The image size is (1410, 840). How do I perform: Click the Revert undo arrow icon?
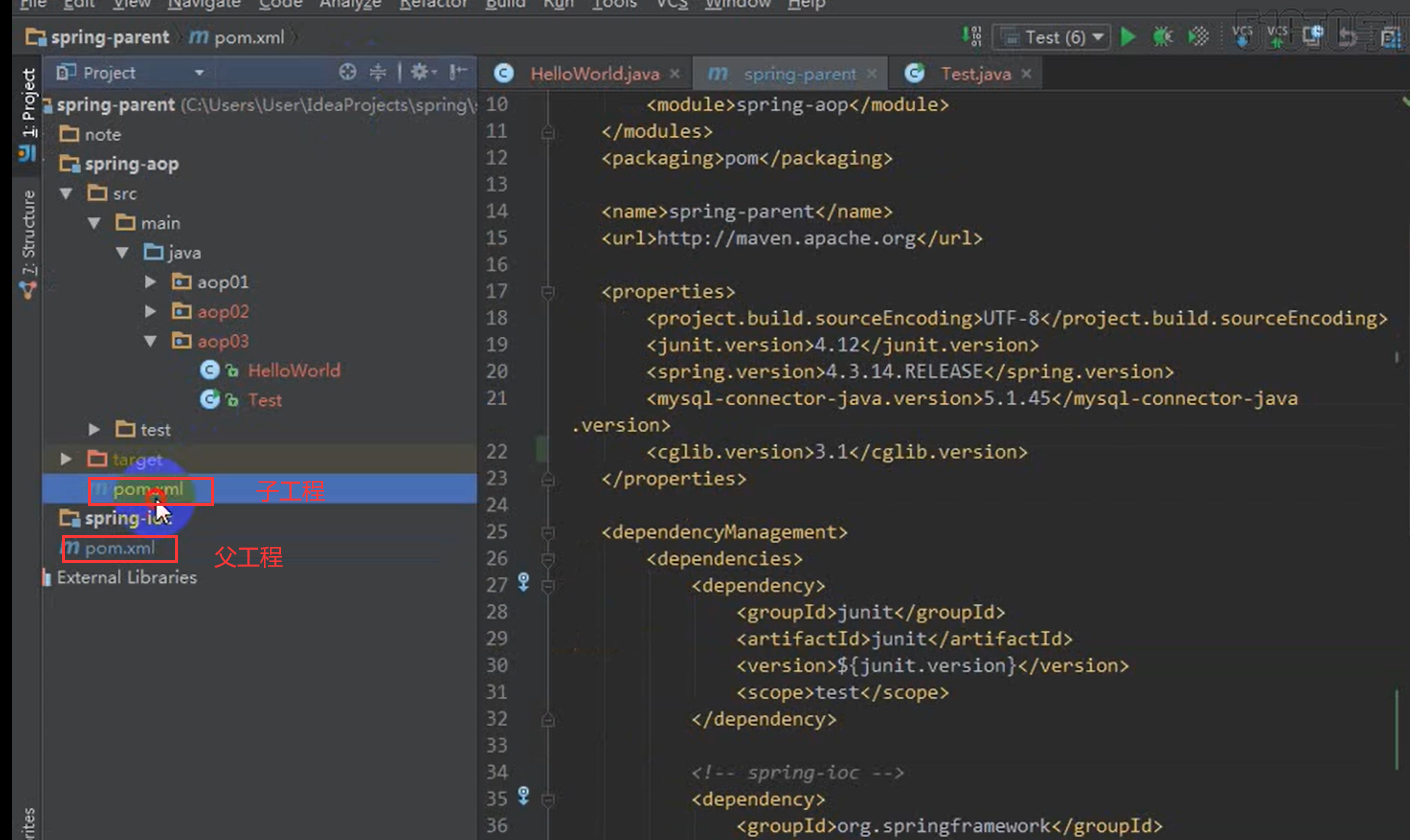[1349, 37]
